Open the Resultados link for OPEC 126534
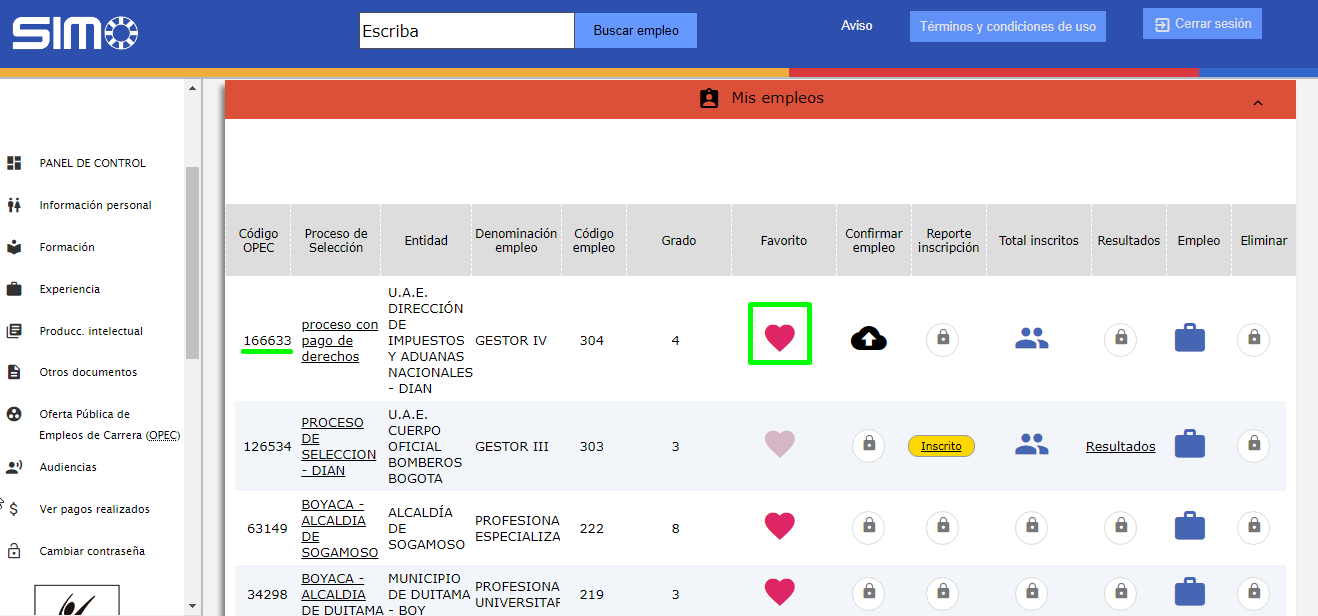 1120,447
